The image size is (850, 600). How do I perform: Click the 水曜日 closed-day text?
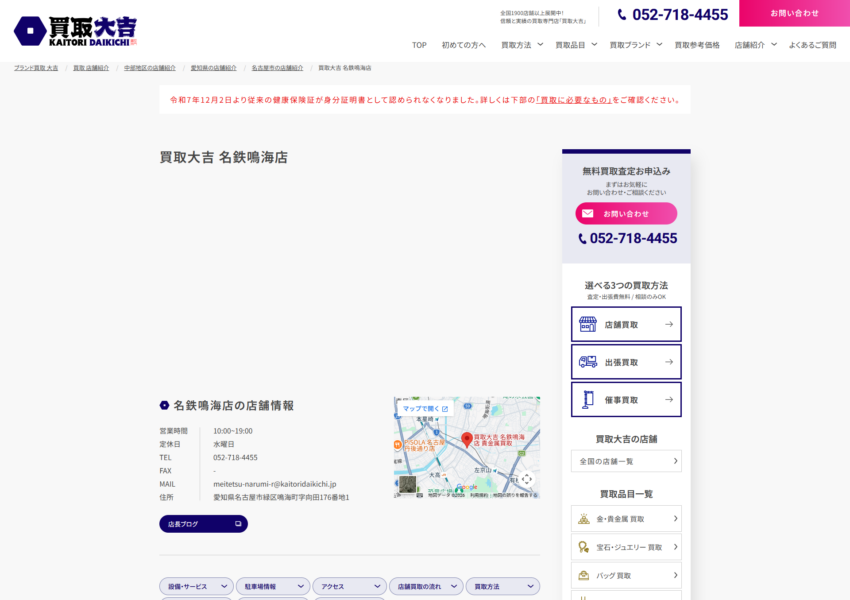pos(223,444)
